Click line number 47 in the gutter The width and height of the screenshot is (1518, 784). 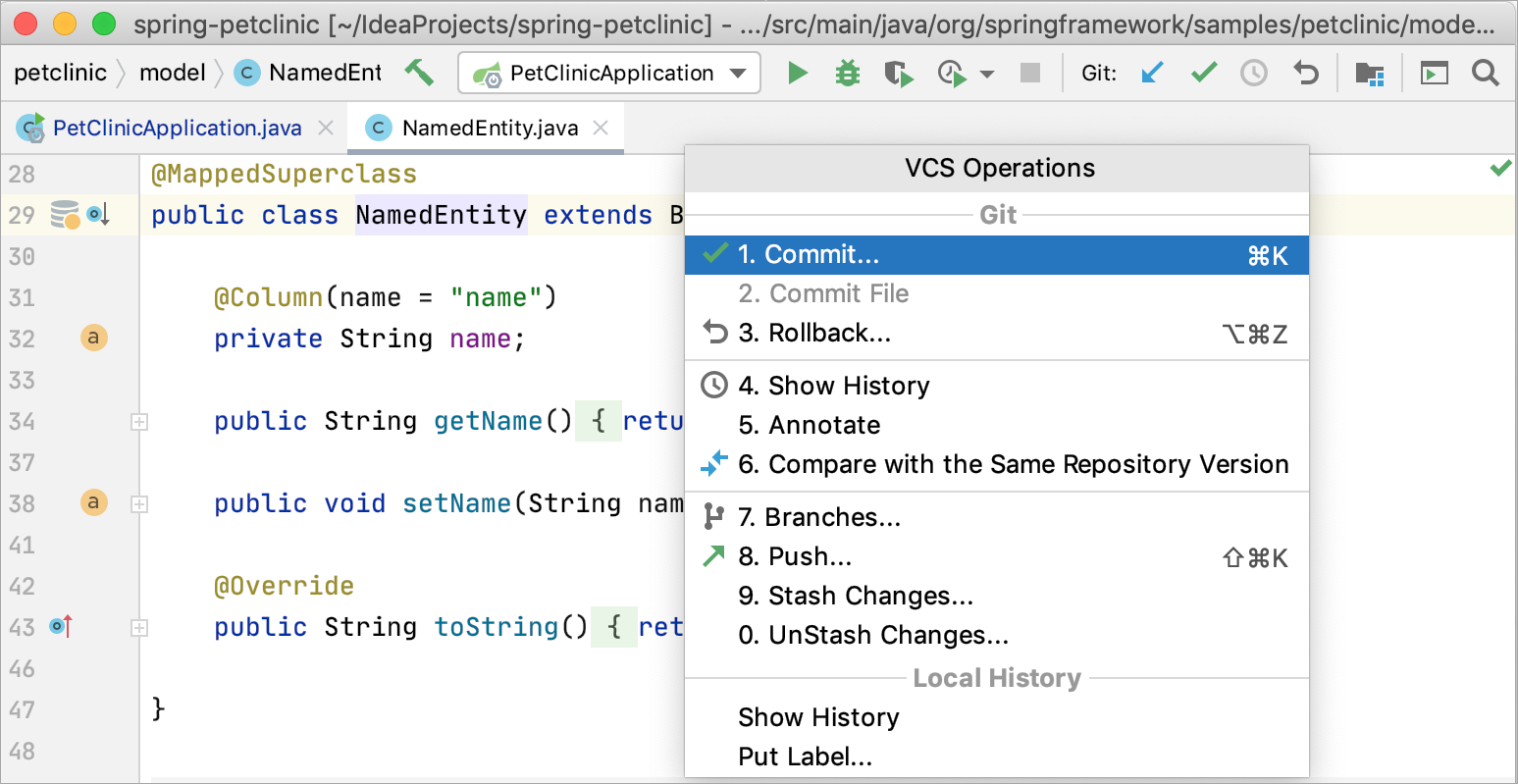click(22, 709)
